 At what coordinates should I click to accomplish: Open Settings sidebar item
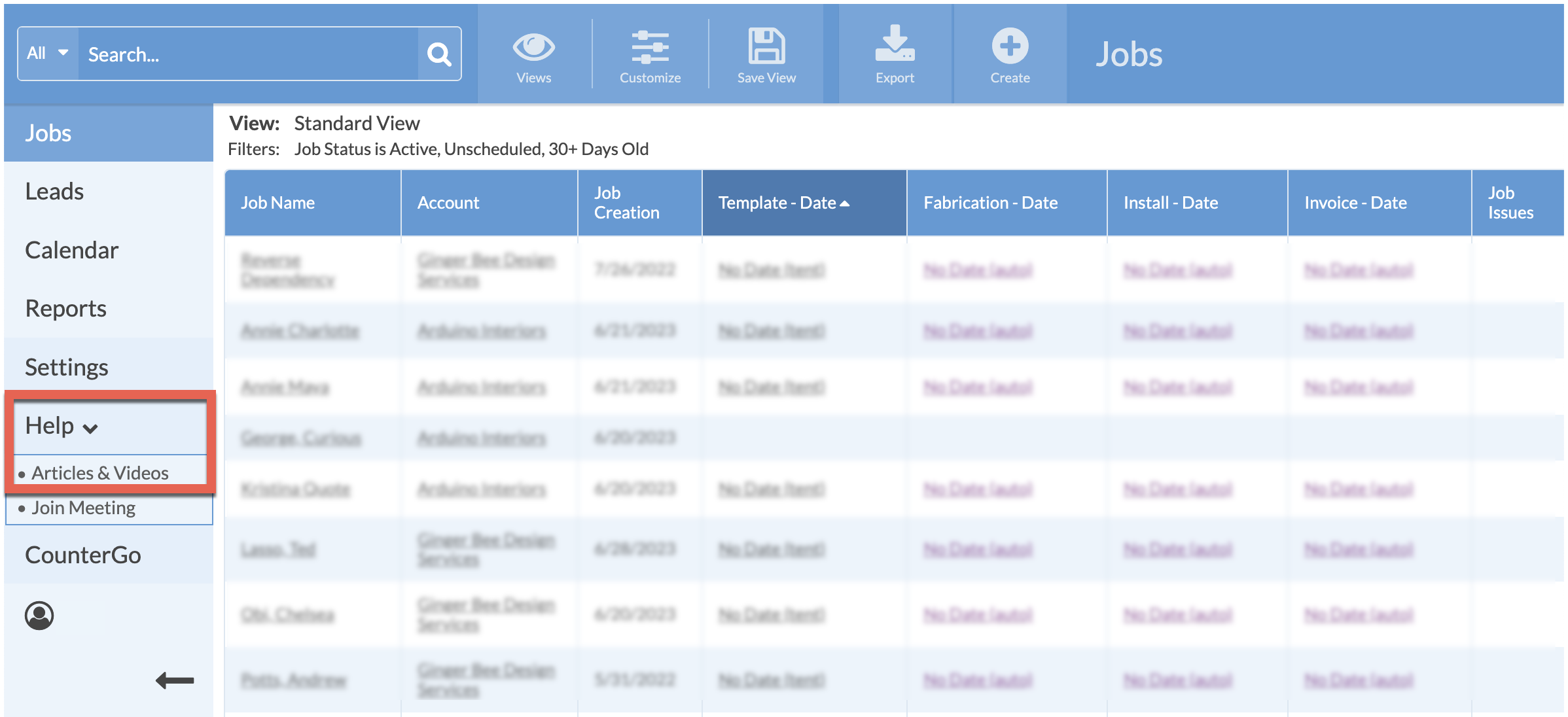66,367
